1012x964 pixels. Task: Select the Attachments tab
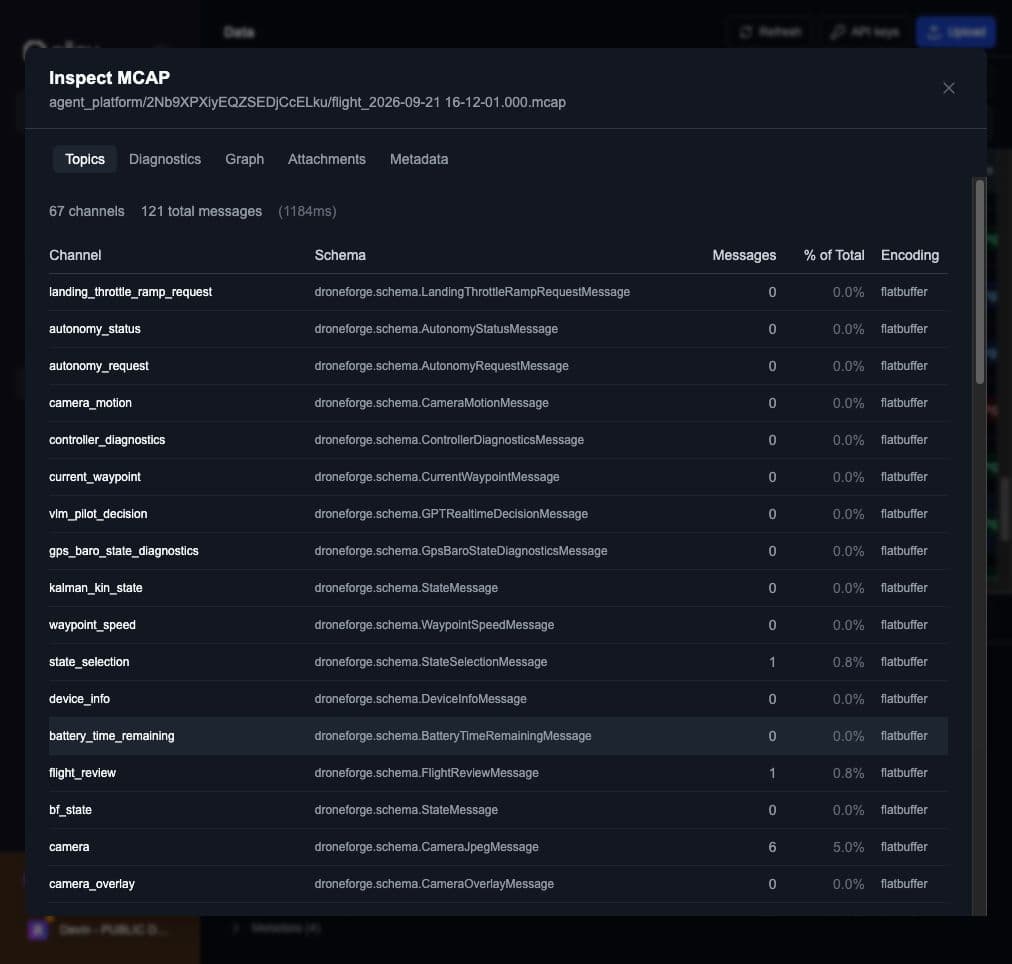(x=327, y=159)
